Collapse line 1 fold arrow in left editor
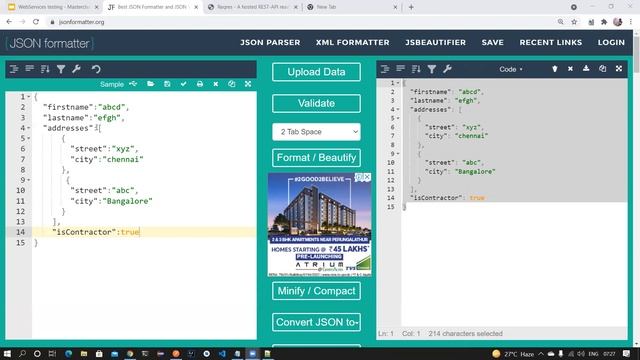Image resolution: width=640 pixels, height=360 pixels. point(29,97)
